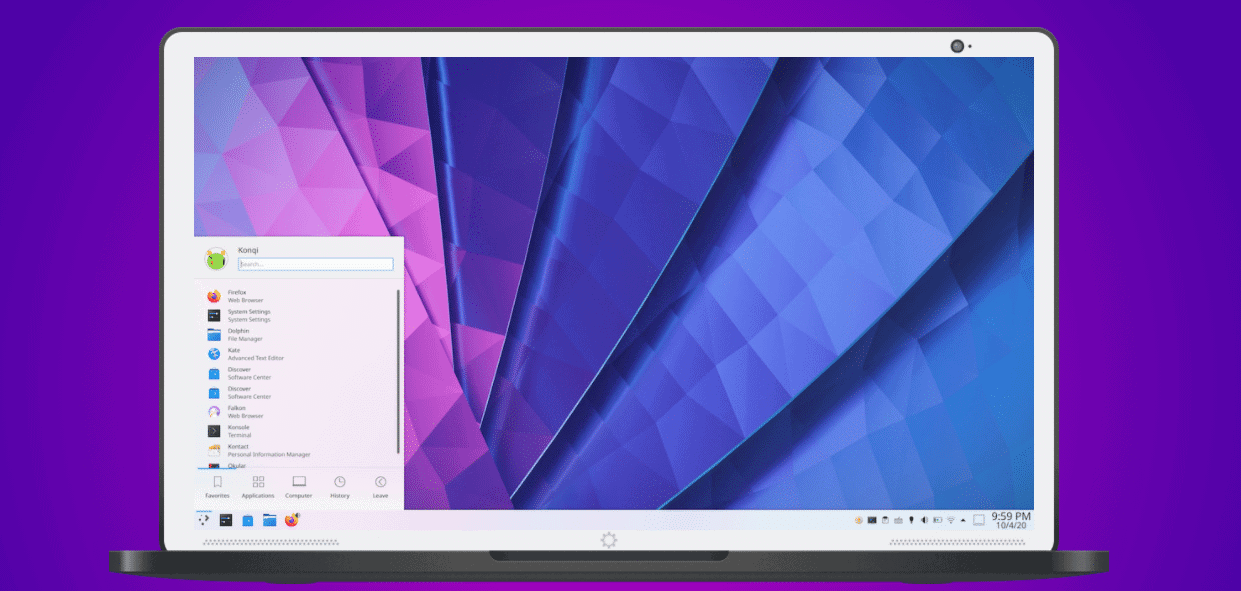Screen dimensions: 1241x591
Task: Open the battery tray icon
Action: 937,520
